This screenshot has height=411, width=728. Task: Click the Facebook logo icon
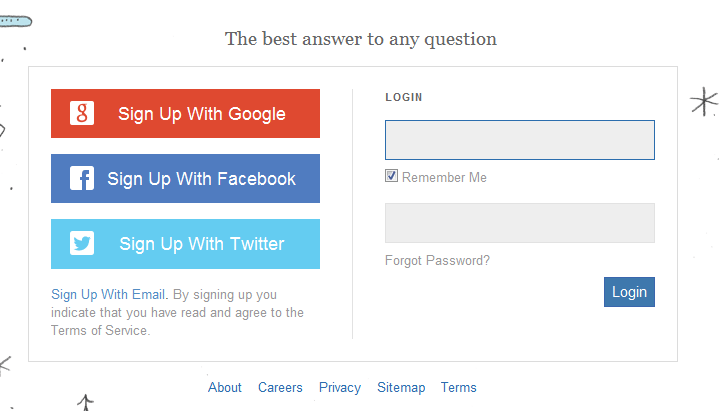coord(82,179)
